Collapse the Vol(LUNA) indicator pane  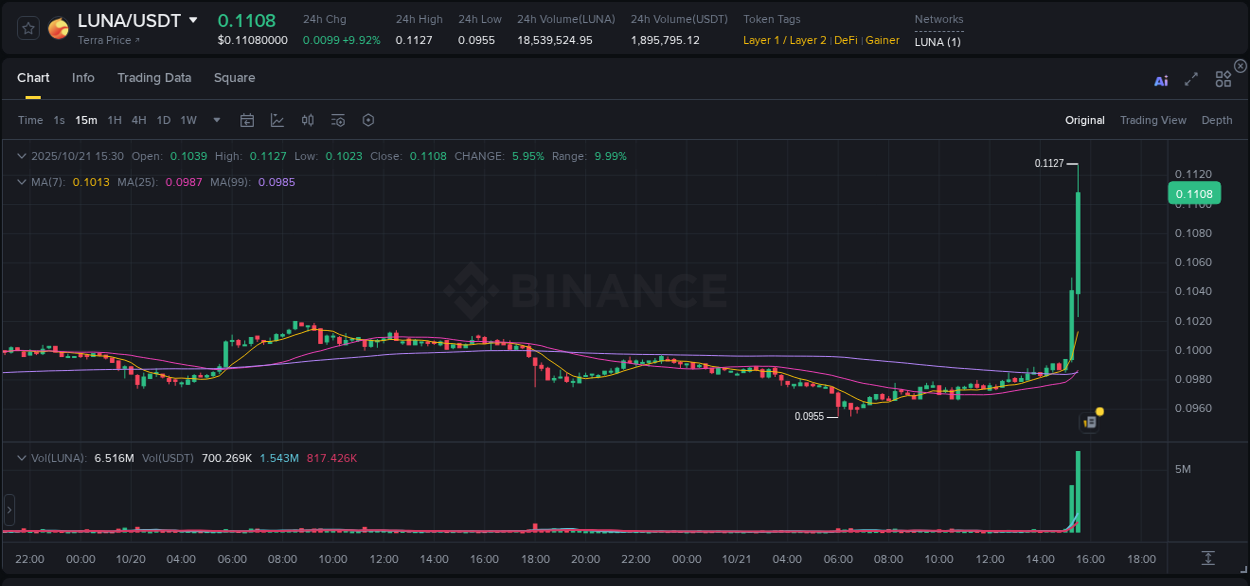tap(21, 457)
